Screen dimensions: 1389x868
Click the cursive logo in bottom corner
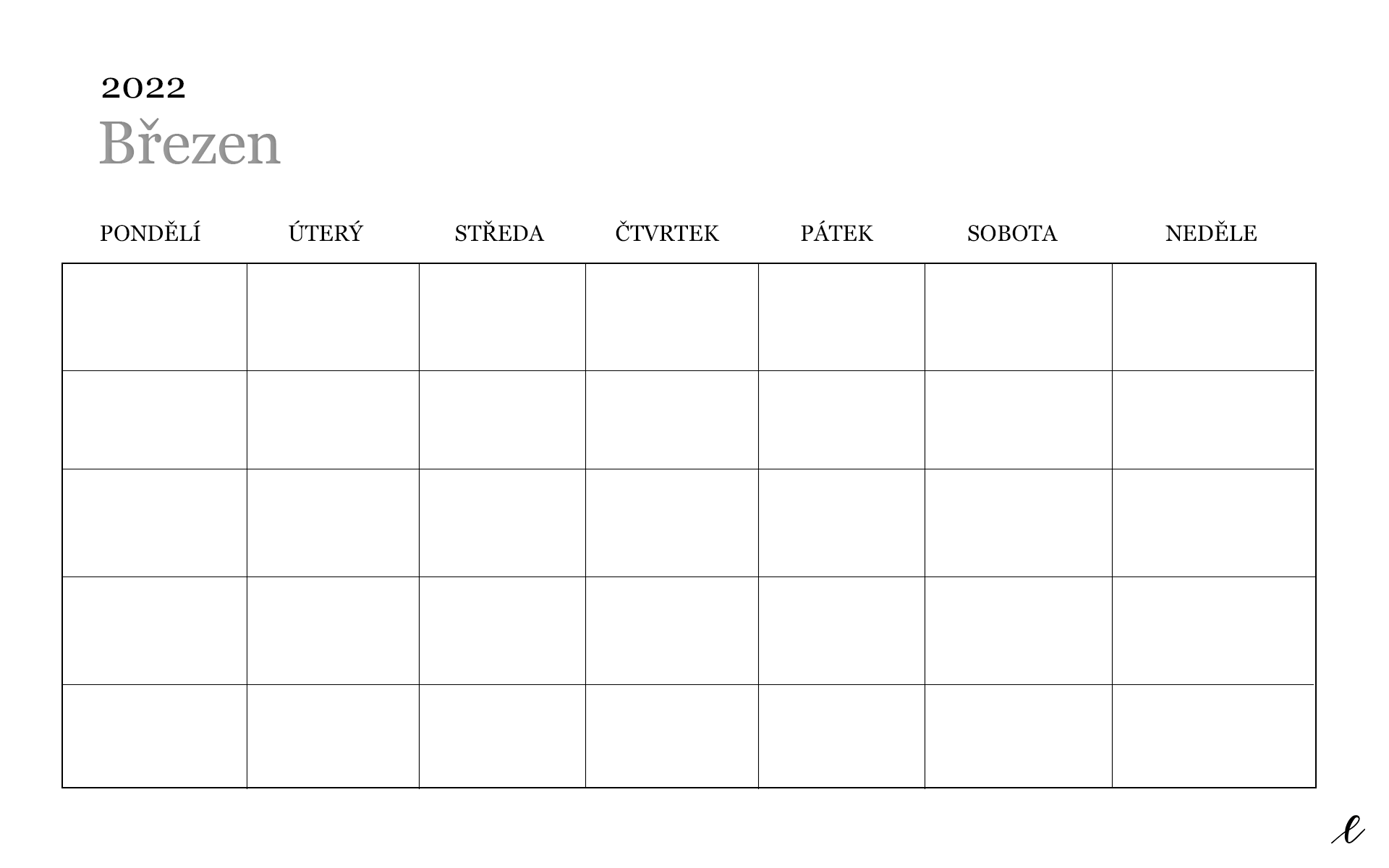click(x=1348, y=830)
